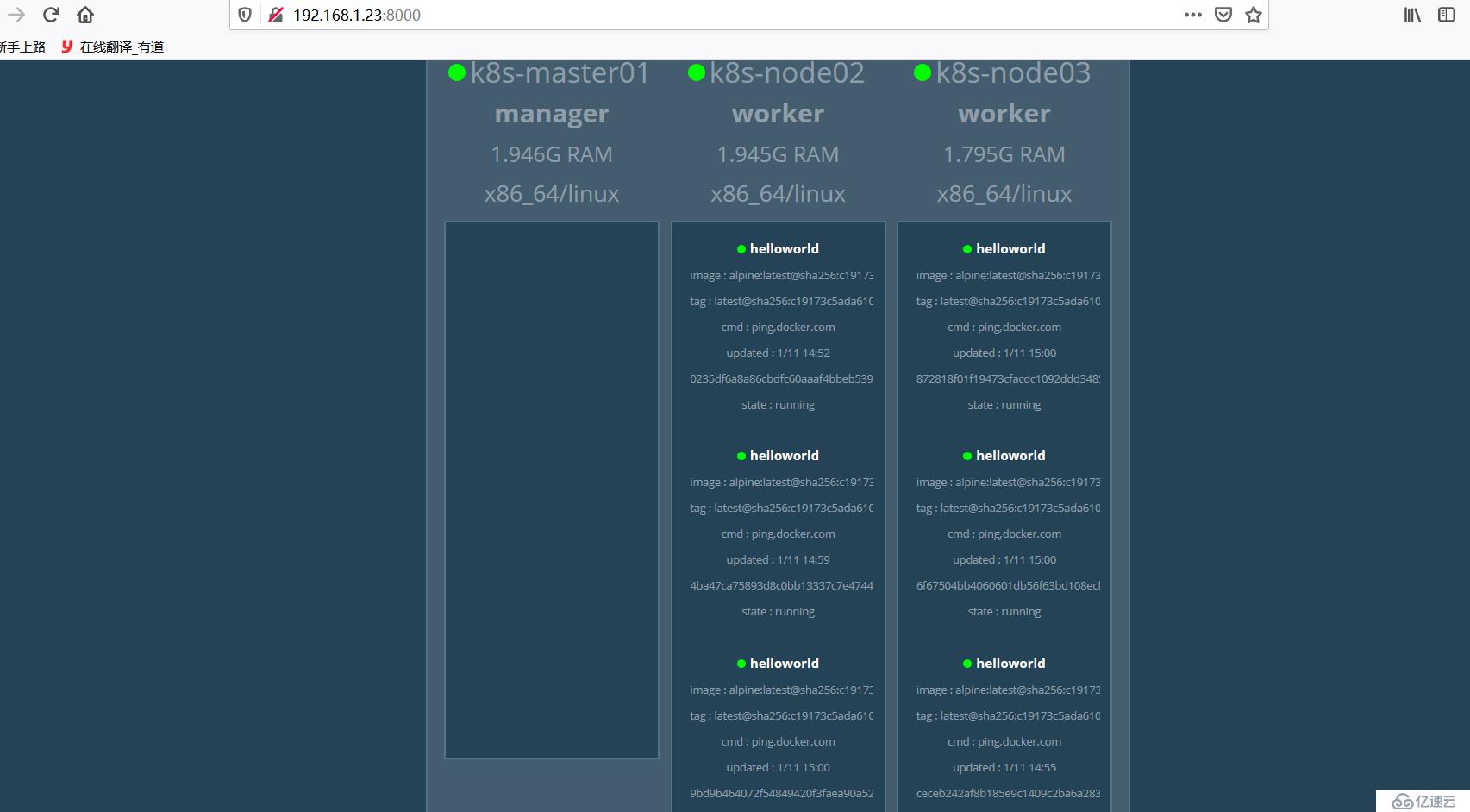1470x812 pixels.
Task: Open the page actions three-dot menu
Action: click(x=1193, y=15)
